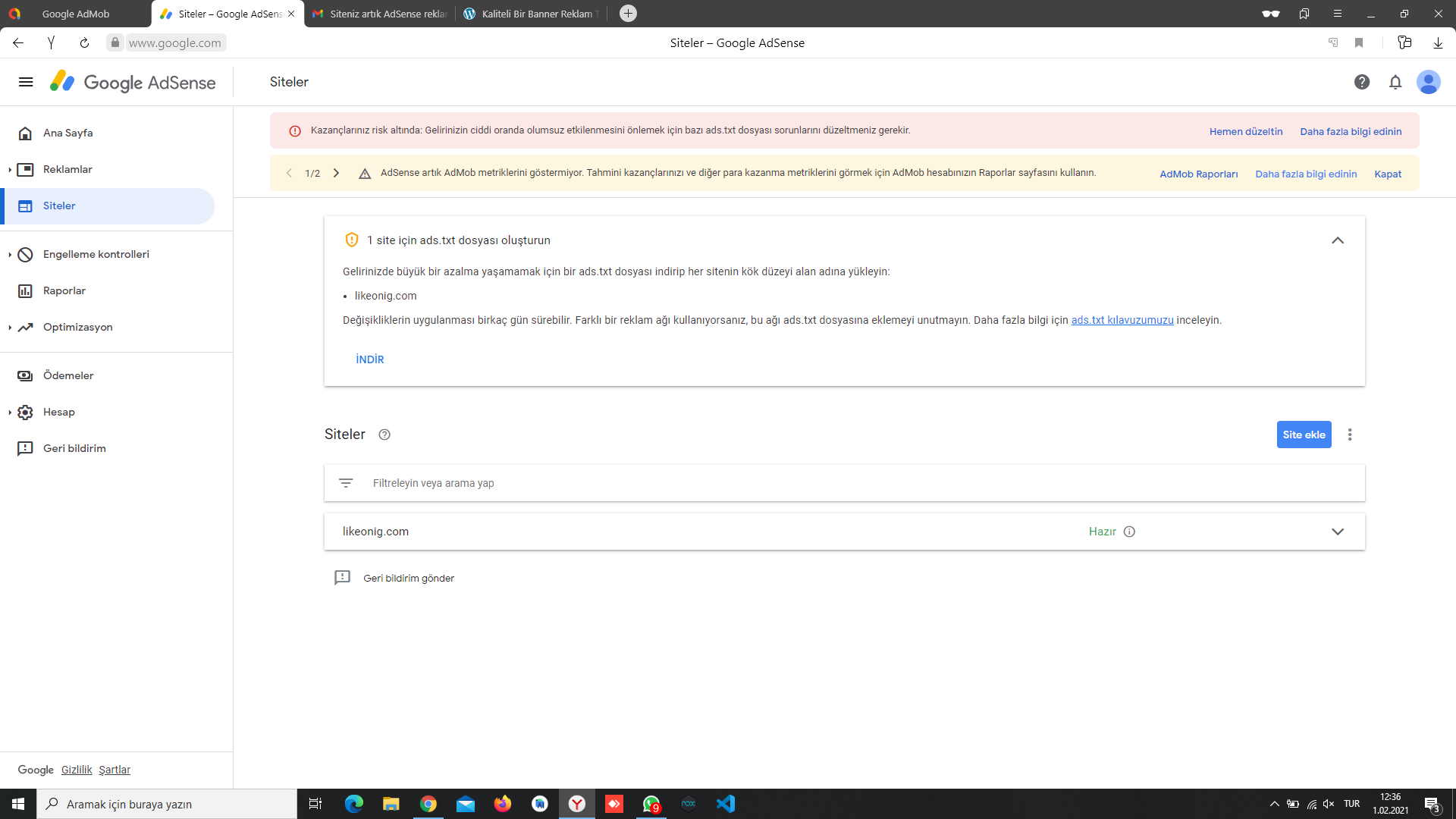Viewport: 1456px width, 819px height.
Task: Expand Engelleme kontrolleri submenu arrow
Action: (10, 255)
